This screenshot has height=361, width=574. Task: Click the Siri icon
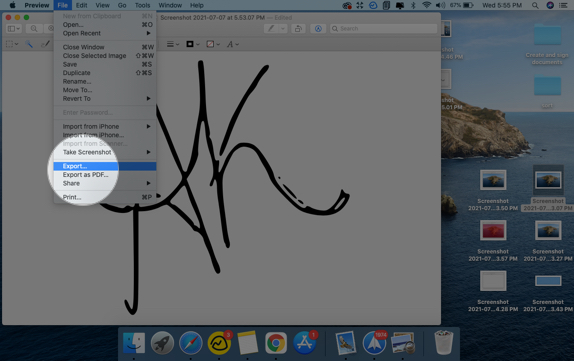(x=550, y=5)
